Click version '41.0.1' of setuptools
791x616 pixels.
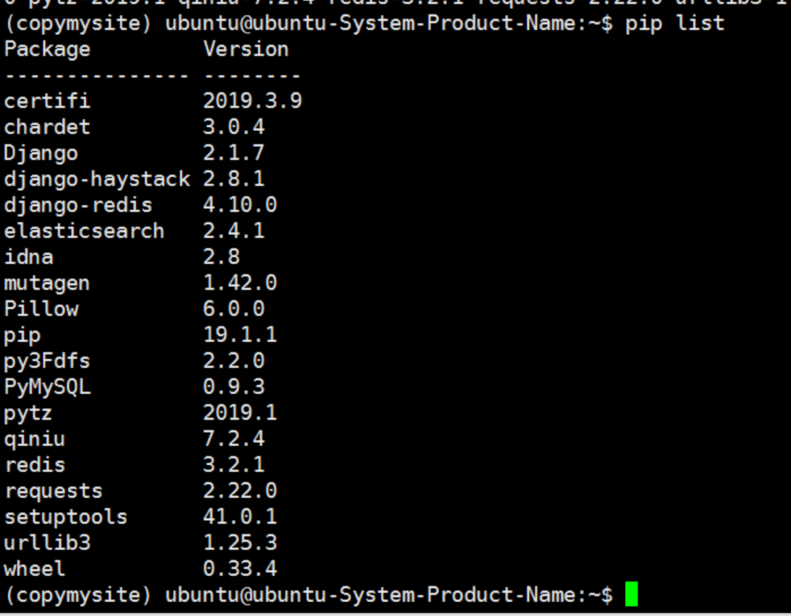(x=240, y=517)
